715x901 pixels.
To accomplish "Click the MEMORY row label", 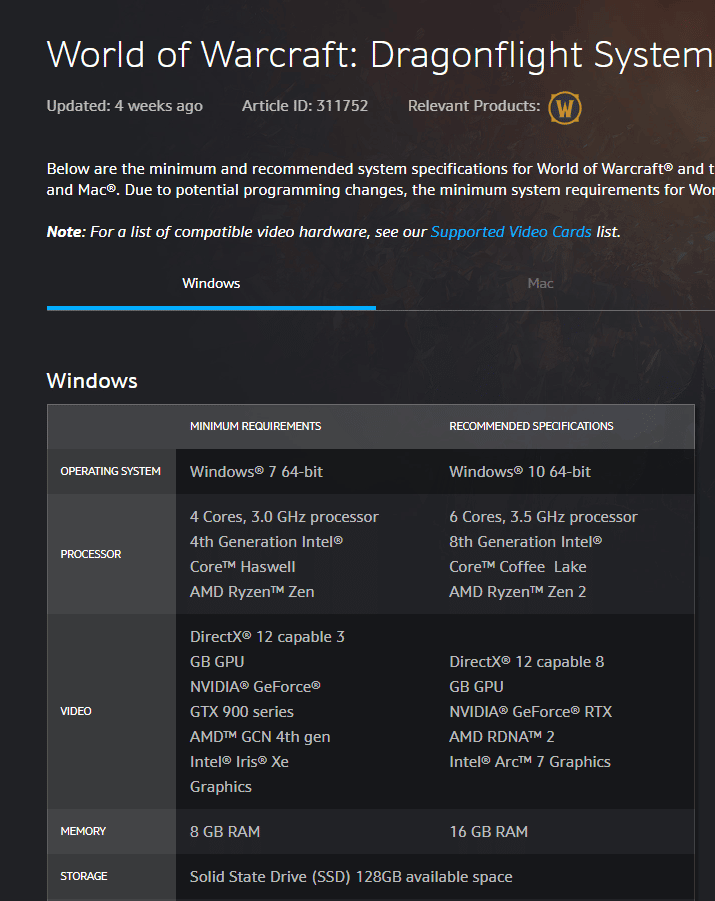I will point(83,831).
